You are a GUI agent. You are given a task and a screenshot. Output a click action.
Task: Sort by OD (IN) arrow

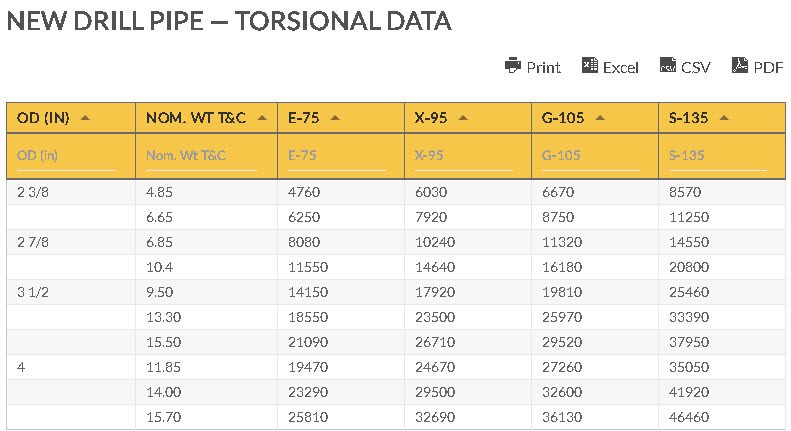point(85,118)
